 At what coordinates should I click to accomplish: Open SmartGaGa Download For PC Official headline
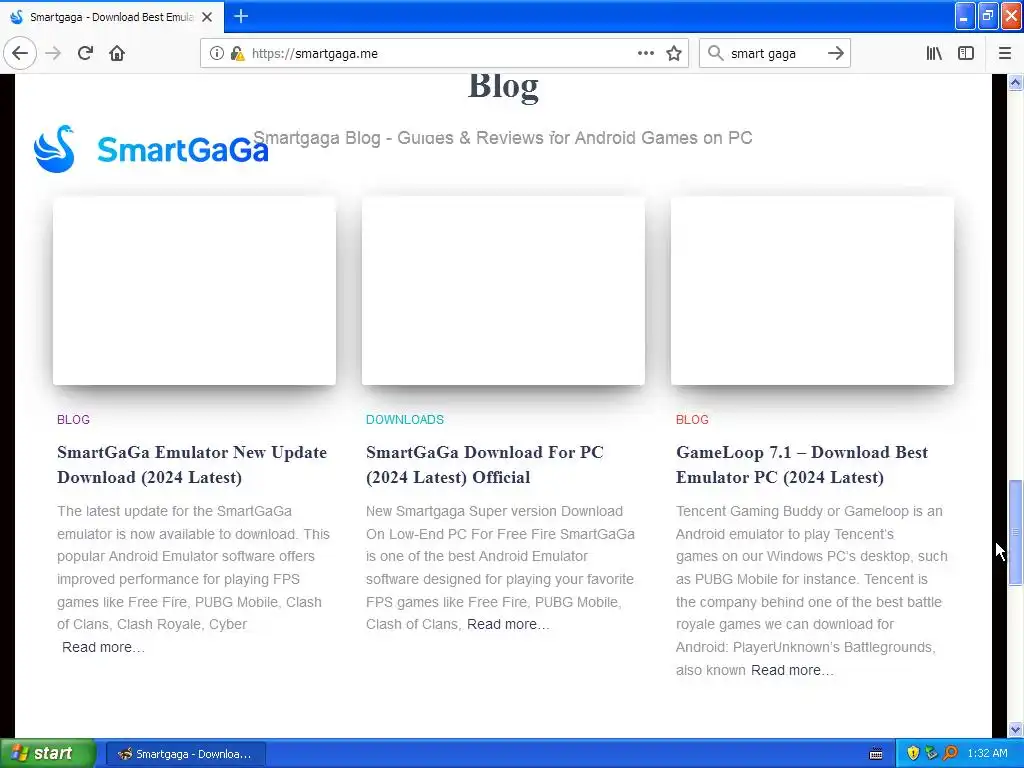pos(485,464)
